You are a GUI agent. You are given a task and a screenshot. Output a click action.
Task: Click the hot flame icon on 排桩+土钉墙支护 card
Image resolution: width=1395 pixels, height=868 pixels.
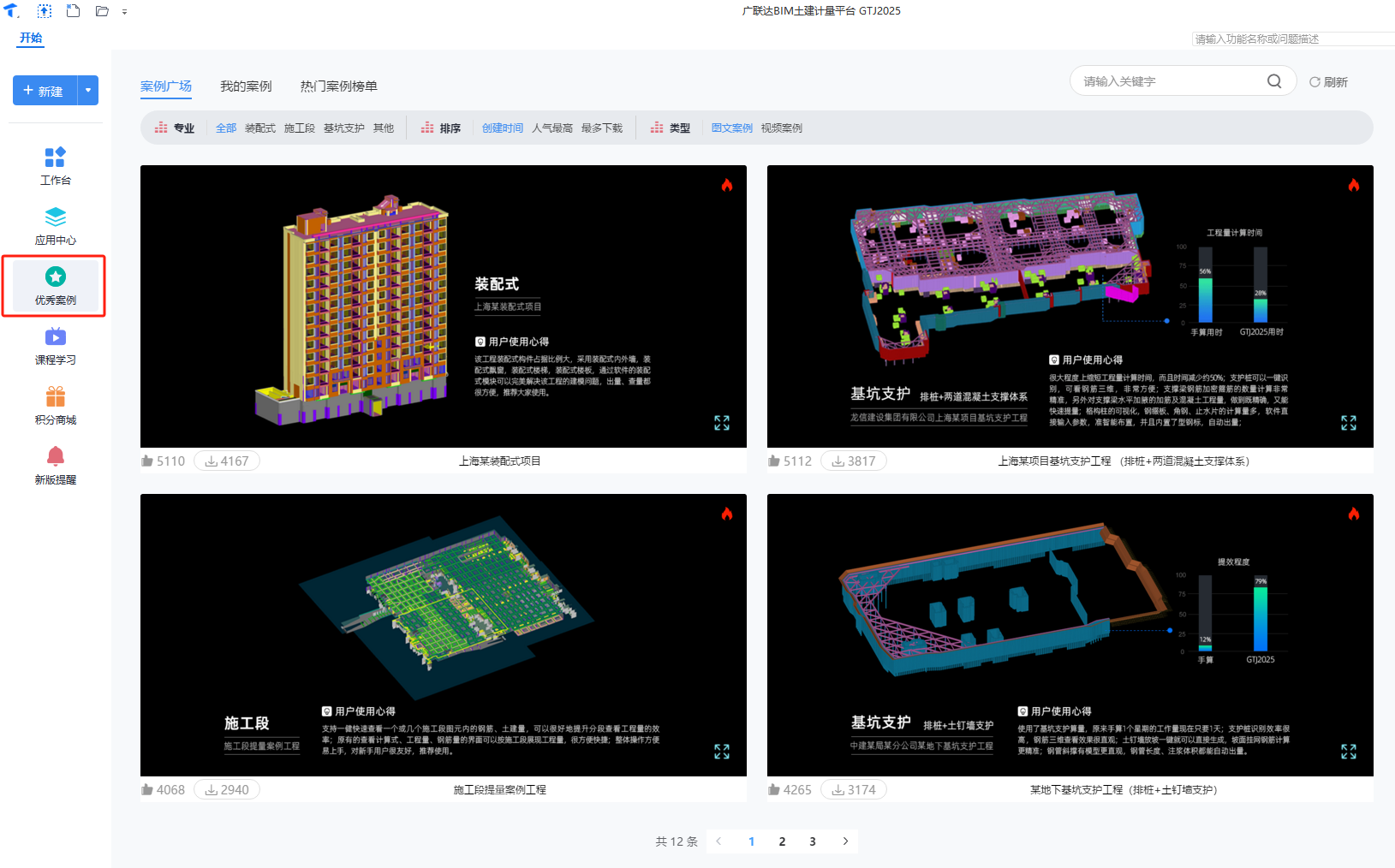click(x=1354, y=514)
